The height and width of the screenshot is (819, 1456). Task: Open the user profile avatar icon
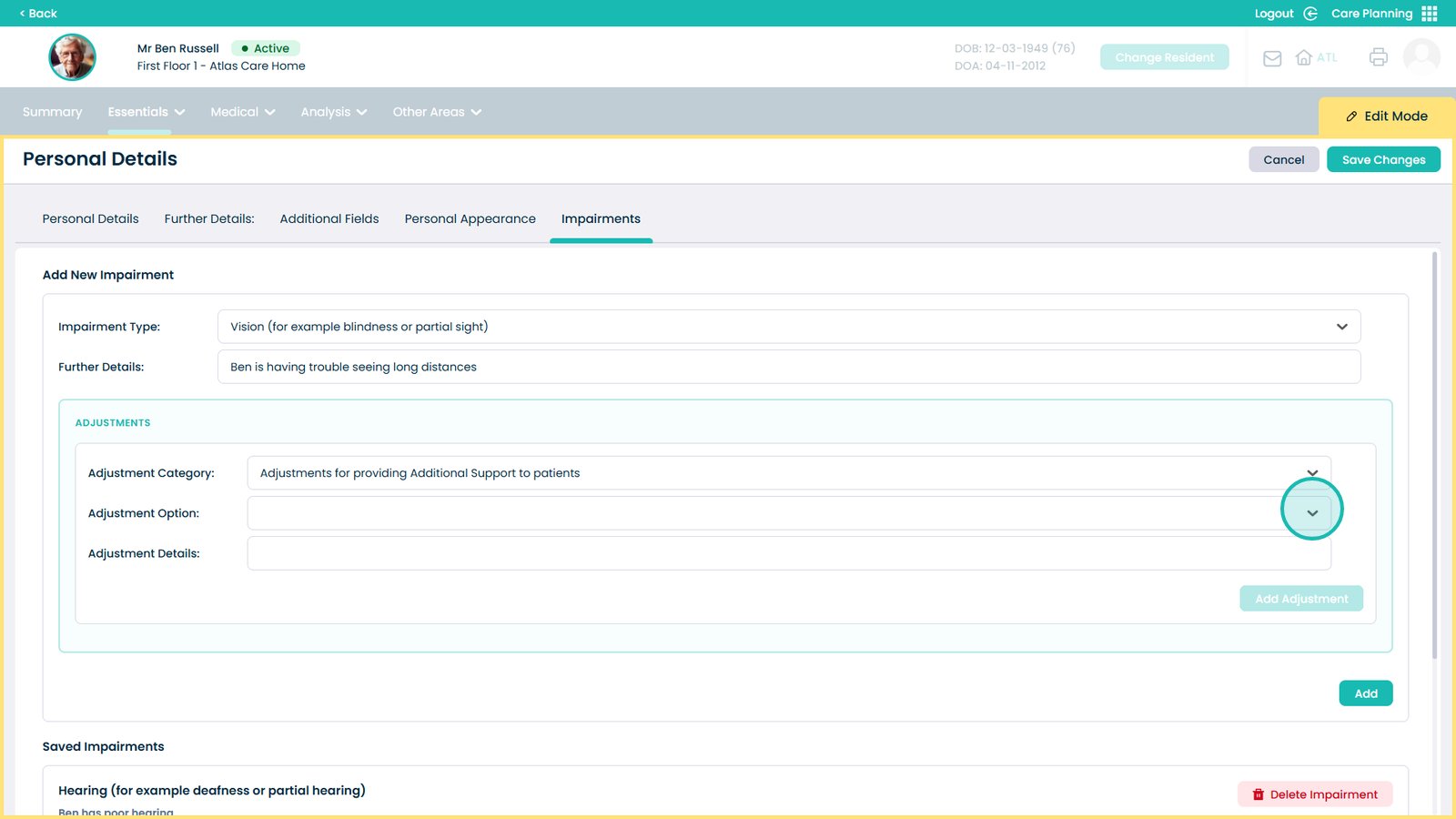(x=1421, y=56)
